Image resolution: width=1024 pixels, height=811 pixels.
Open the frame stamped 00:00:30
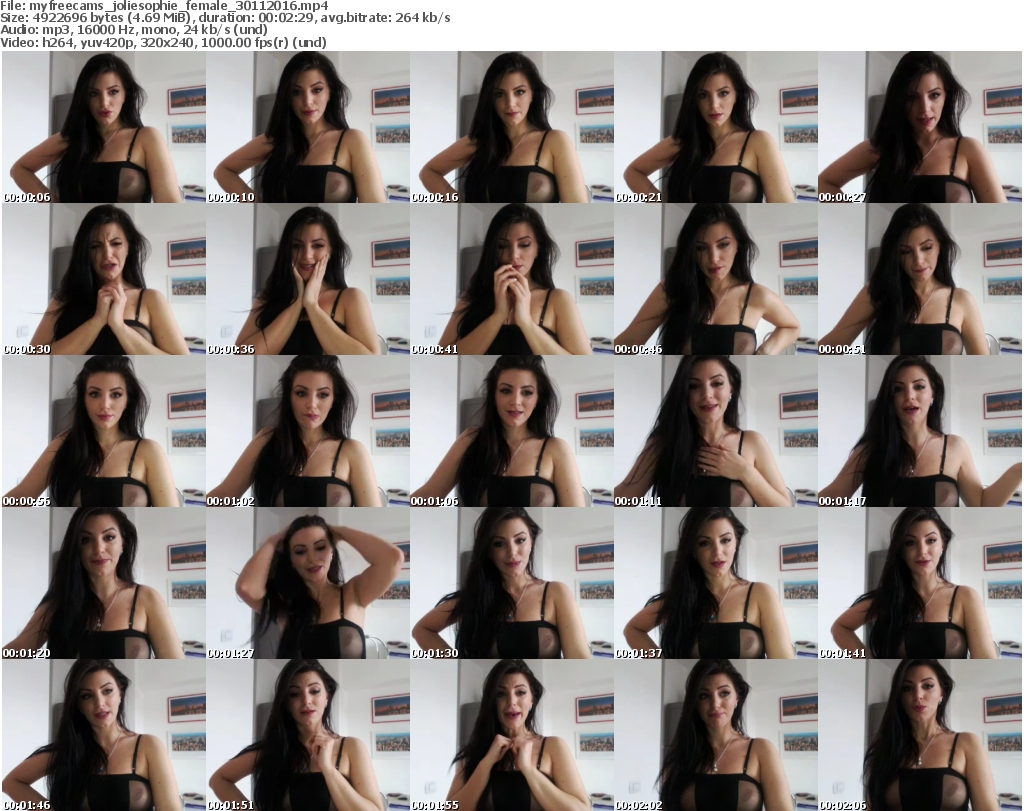tap(104, 279)
